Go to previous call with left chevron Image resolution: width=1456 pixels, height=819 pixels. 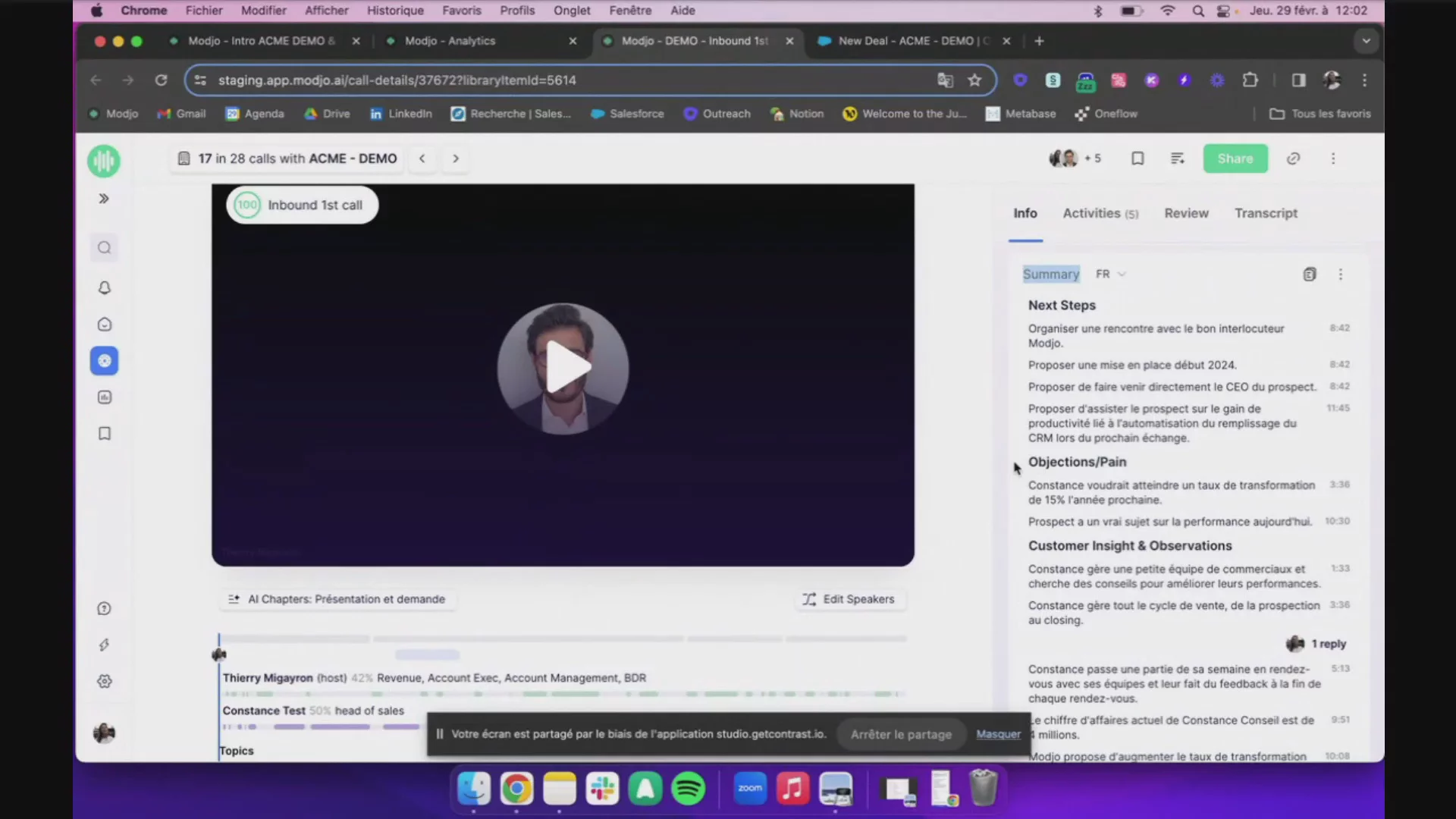(x=422, y=158)
